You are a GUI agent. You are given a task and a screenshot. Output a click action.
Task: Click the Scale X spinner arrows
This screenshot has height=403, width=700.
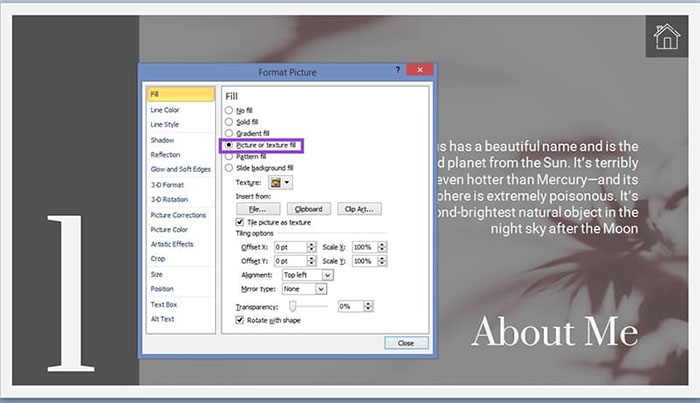click(x=382, y=247)
